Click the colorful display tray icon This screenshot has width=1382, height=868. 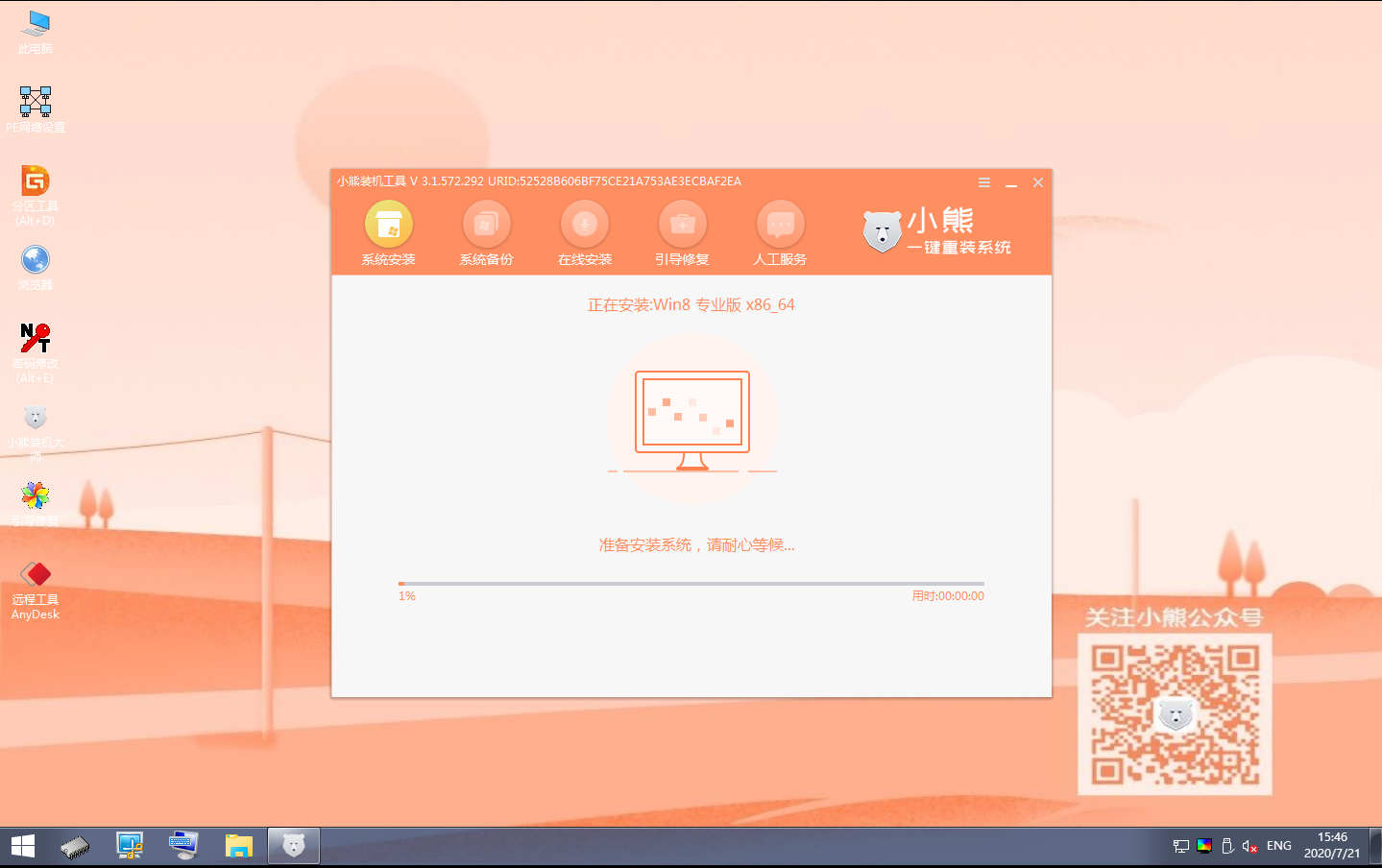point(1204,846)
